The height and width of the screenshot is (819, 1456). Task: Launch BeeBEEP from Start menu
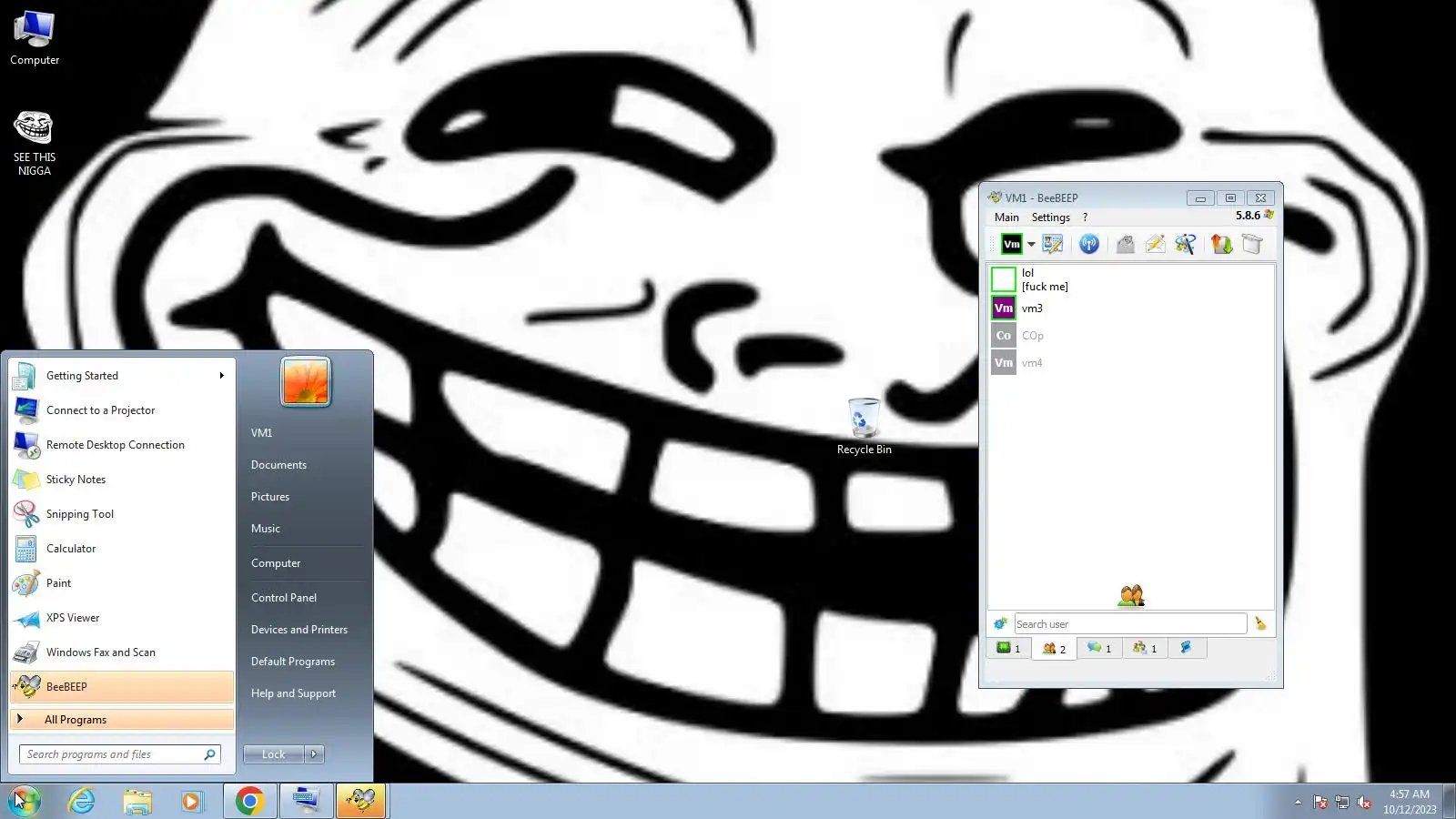(121, 687)
